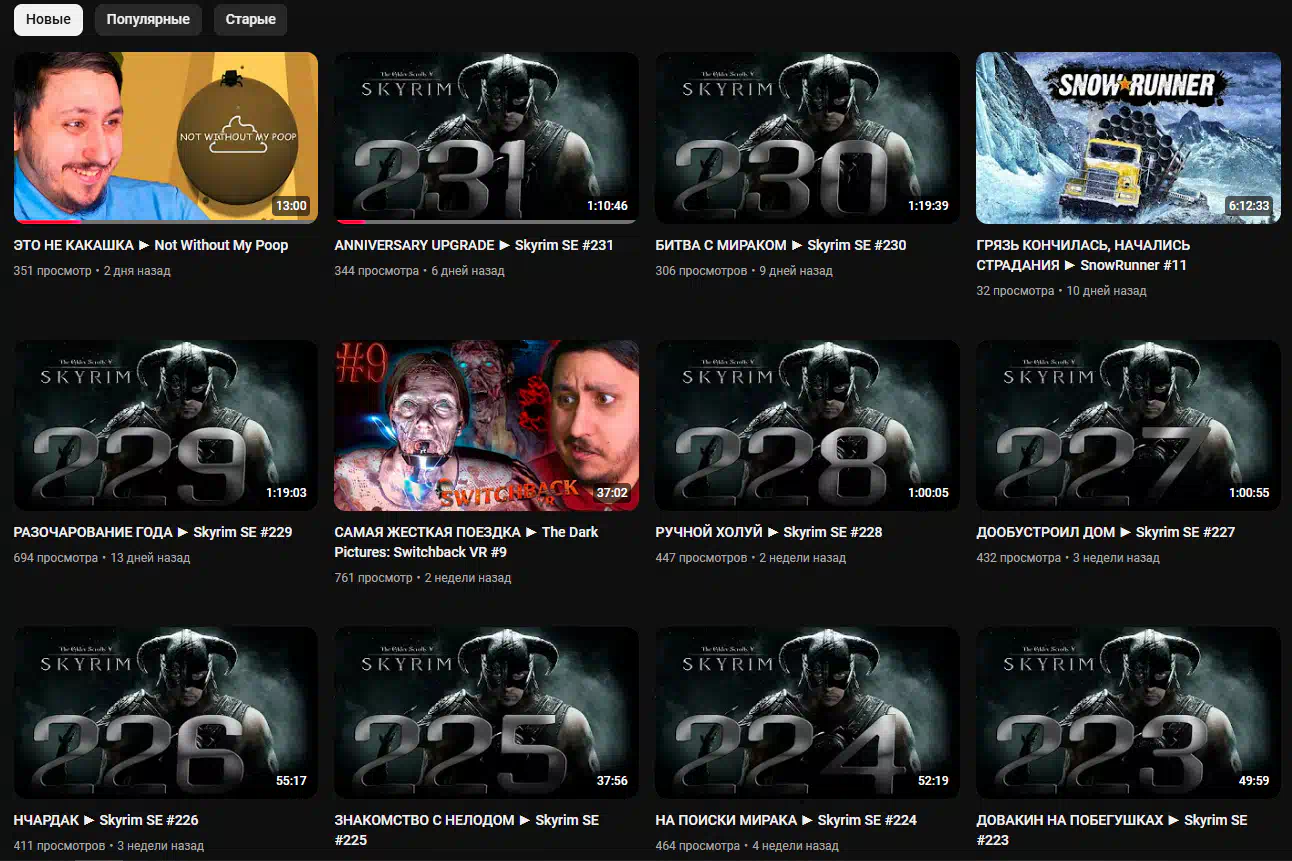
Task: Click the title НА ПОИСКИ МИРАКА ► Skyrim SE #224
Action: coord(786,820)
